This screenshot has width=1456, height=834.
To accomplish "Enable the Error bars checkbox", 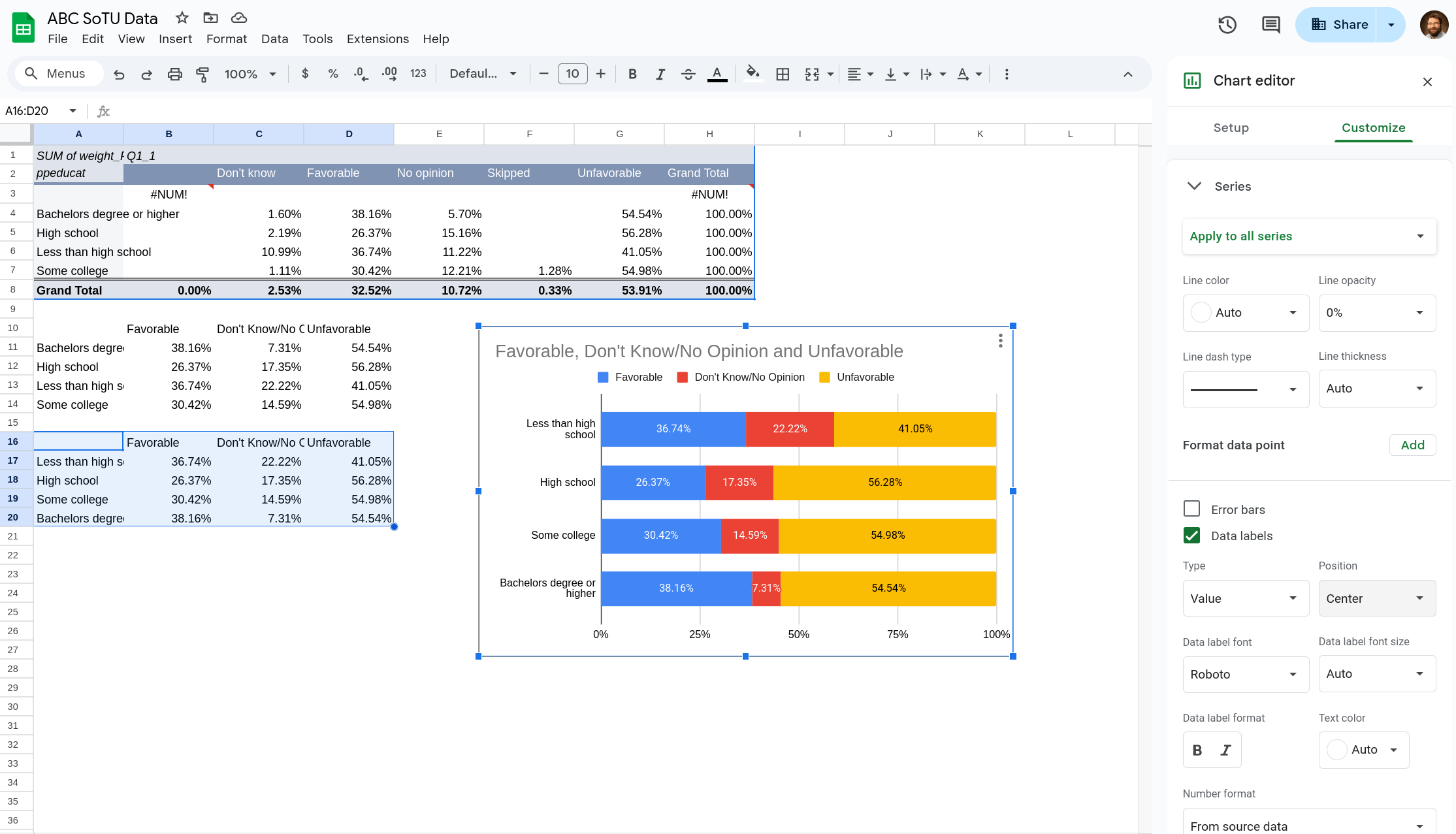I will tap(1191, 509).
